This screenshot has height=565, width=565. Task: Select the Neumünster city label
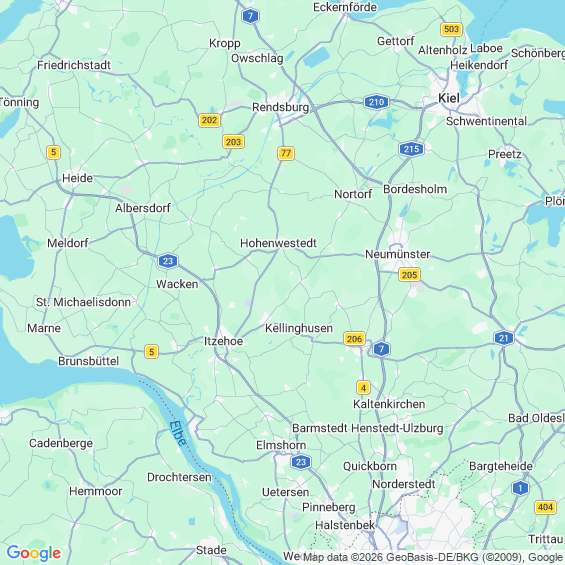point(397,254)
